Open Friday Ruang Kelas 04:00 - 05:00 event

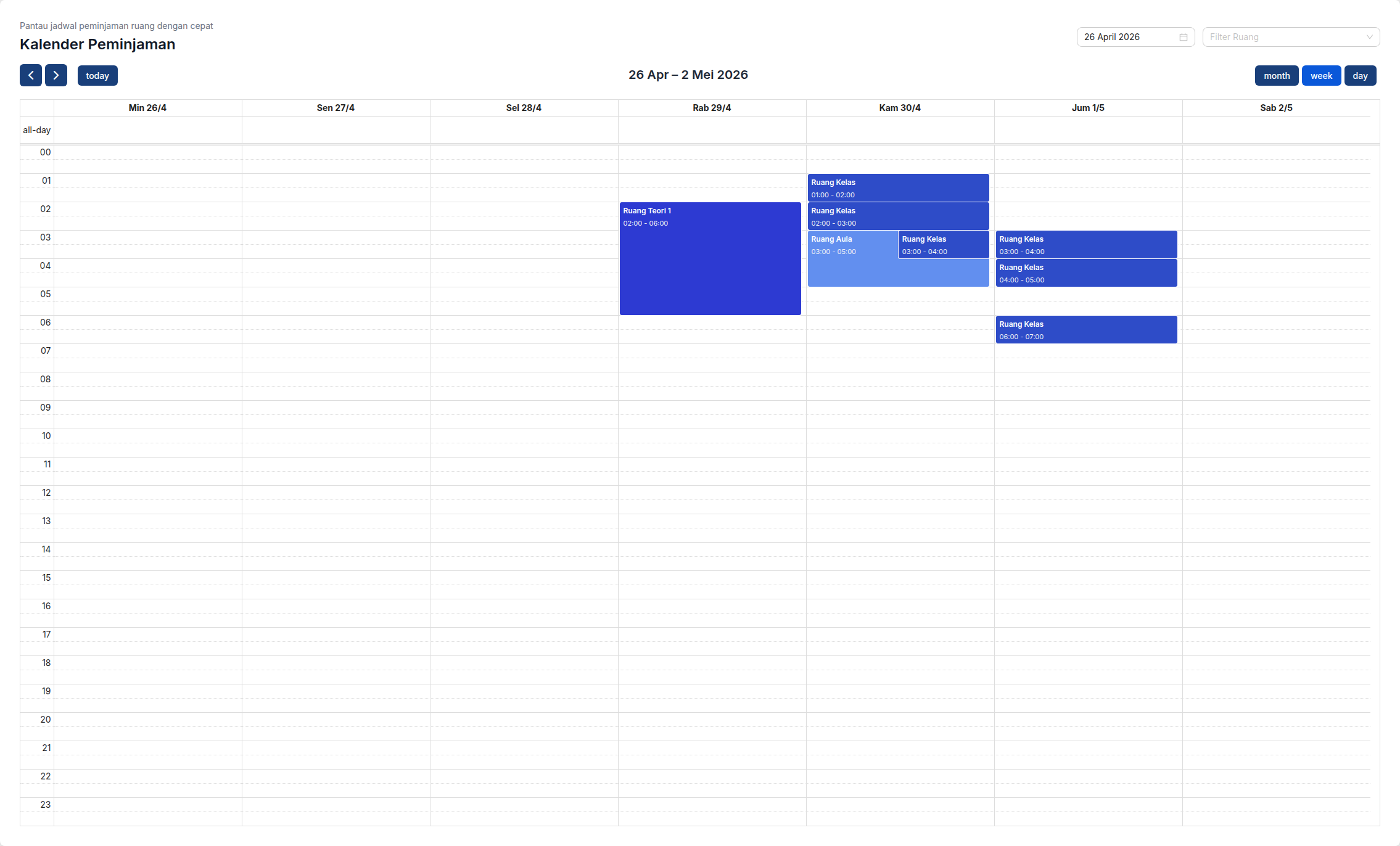[x=1086, y=273]
